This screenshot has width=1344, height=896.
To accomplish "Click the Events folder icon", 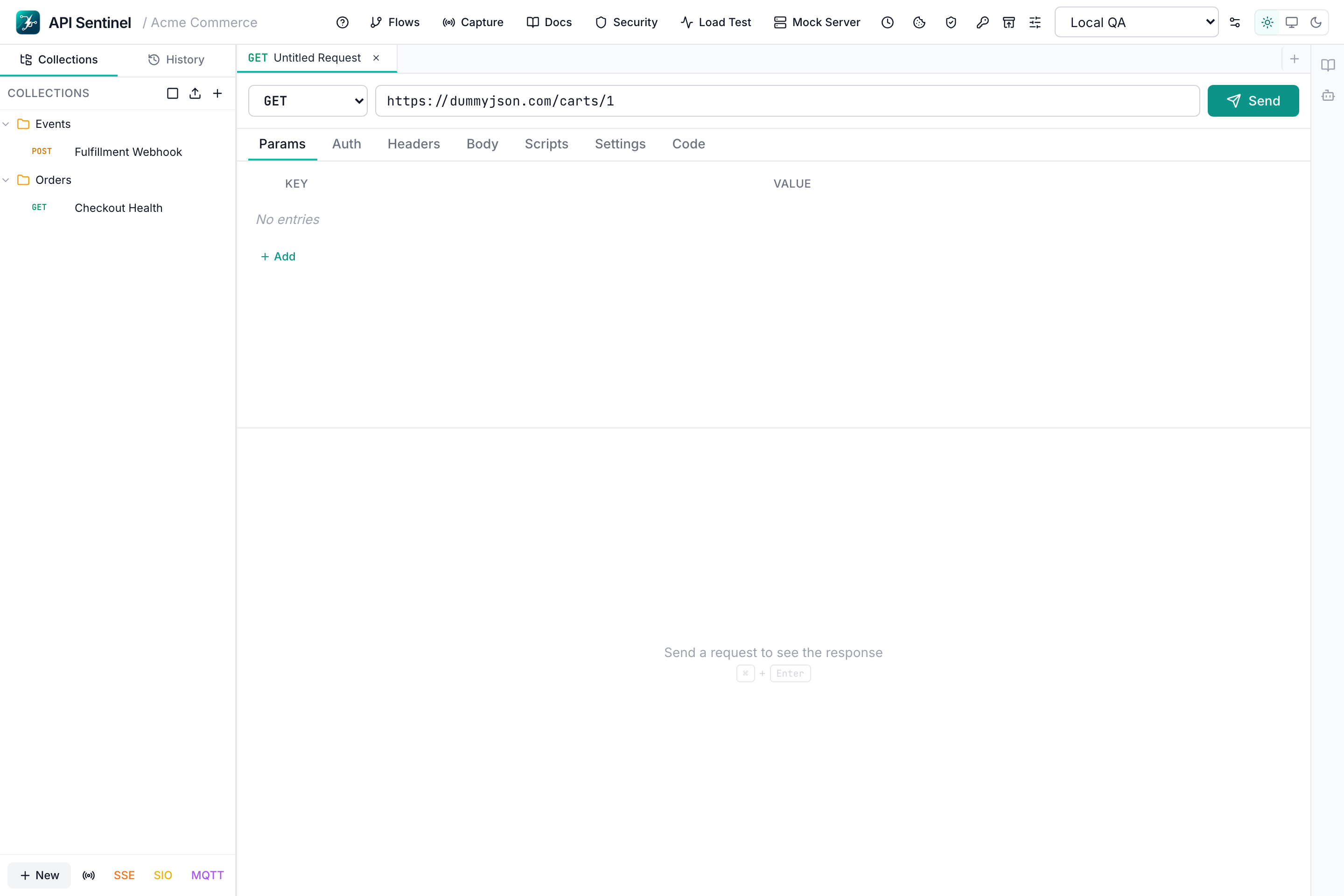I will 23,124.
